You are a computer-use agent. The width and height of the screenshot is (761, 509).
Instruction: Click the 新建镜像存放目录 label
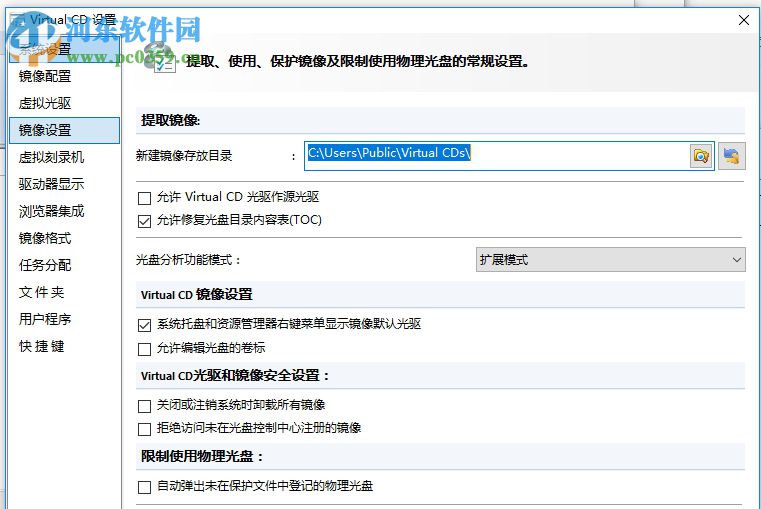coord(184,156)
